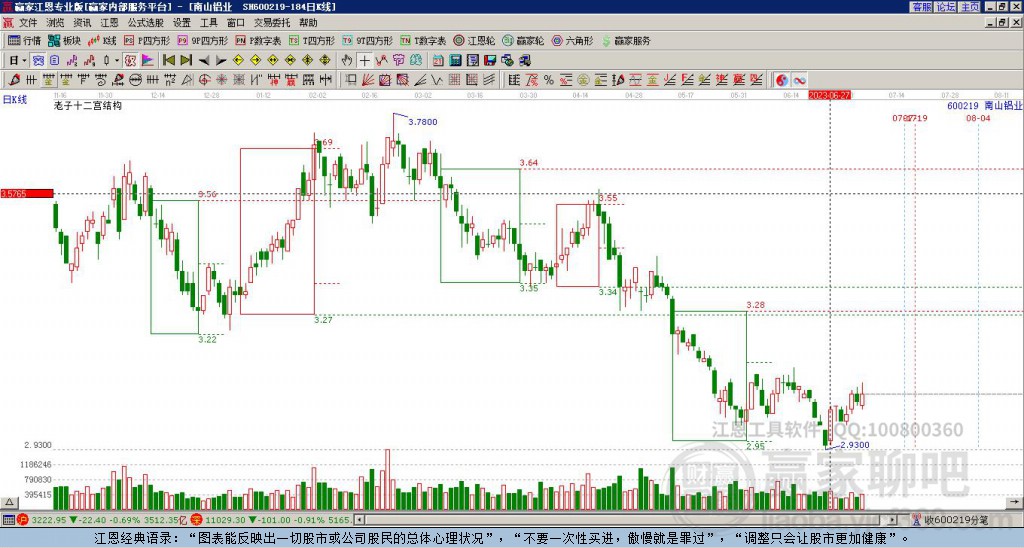Open the P数字表 price number table

coord(258,40)
